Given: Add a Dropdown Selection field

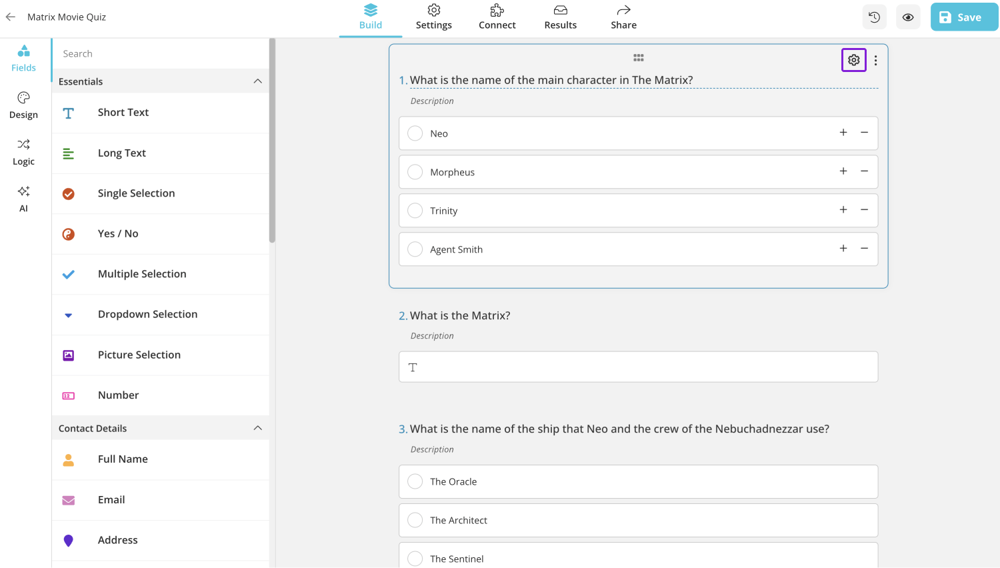Looking at the screenshot, I should [x=147, y=314].
